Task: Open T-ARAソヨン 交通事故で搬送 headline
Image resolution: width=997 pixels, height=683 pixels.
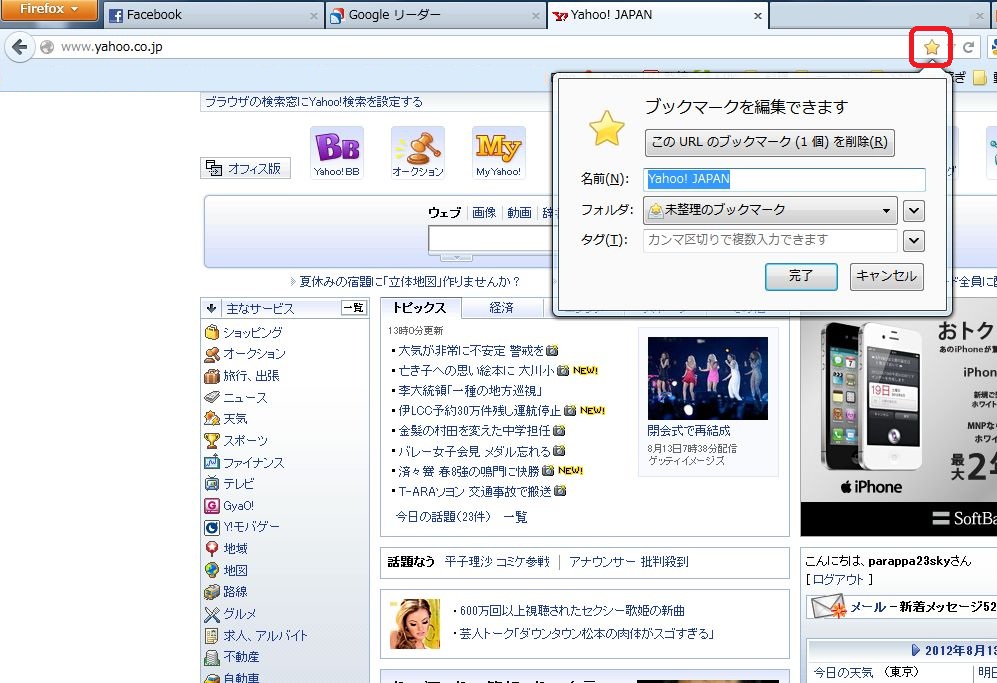Action: pyautogui.click(x=474, y=492)
